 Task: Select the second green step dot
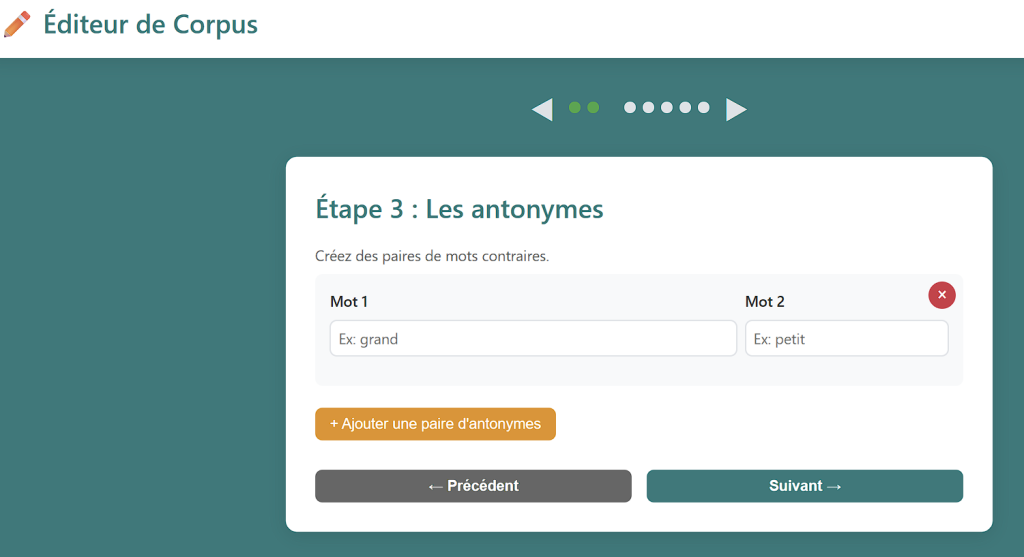[593, 108]
